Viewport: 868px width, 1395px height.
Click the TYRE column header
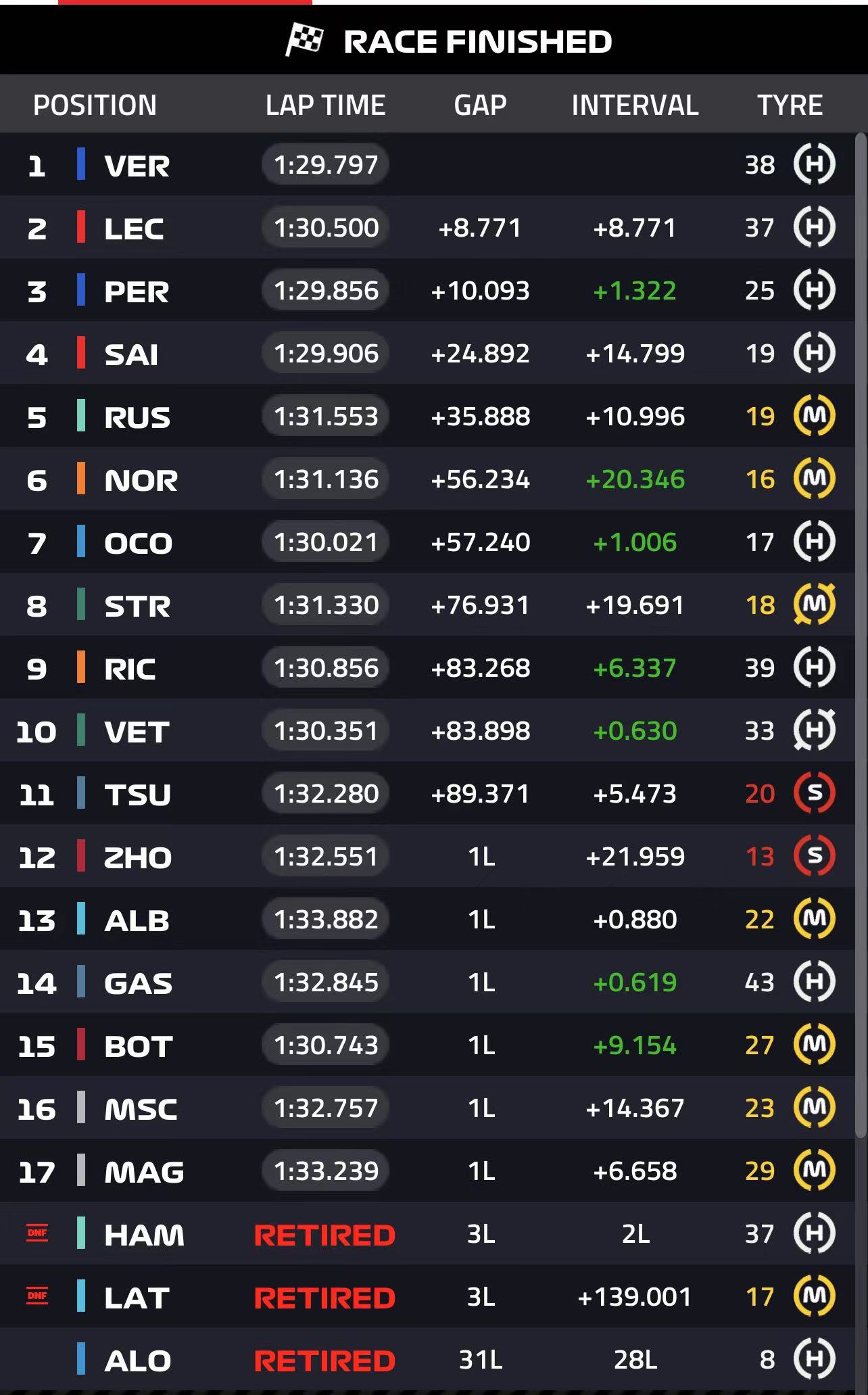[790, 105]
